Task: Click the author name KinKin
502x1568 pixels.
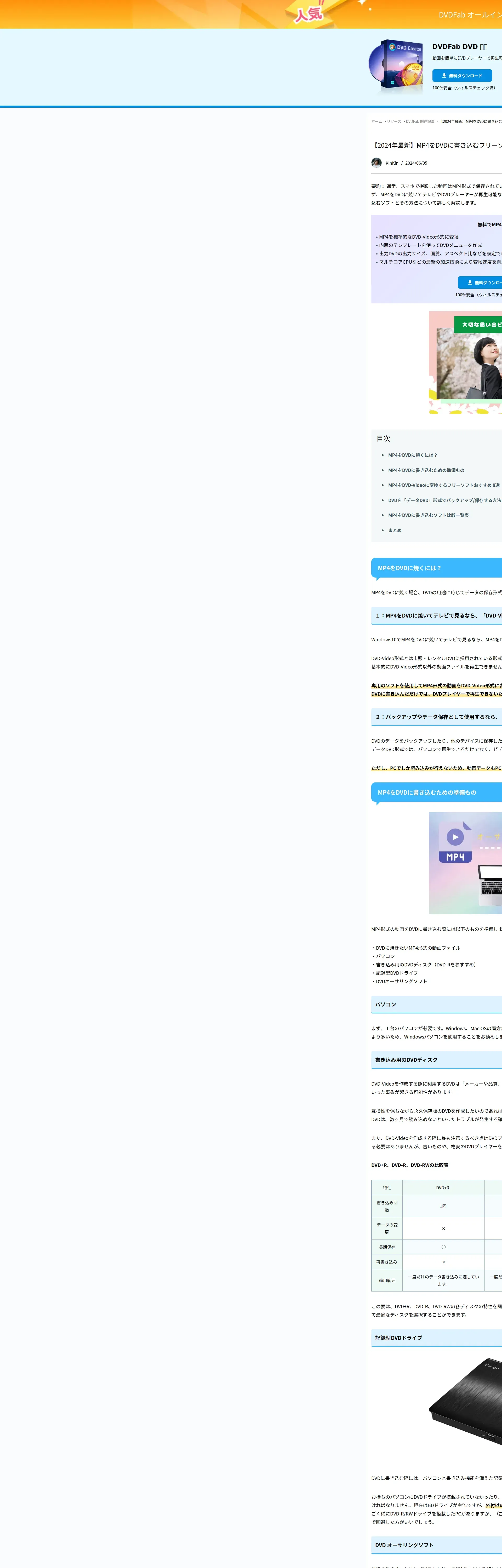Action: coord(392,163)
